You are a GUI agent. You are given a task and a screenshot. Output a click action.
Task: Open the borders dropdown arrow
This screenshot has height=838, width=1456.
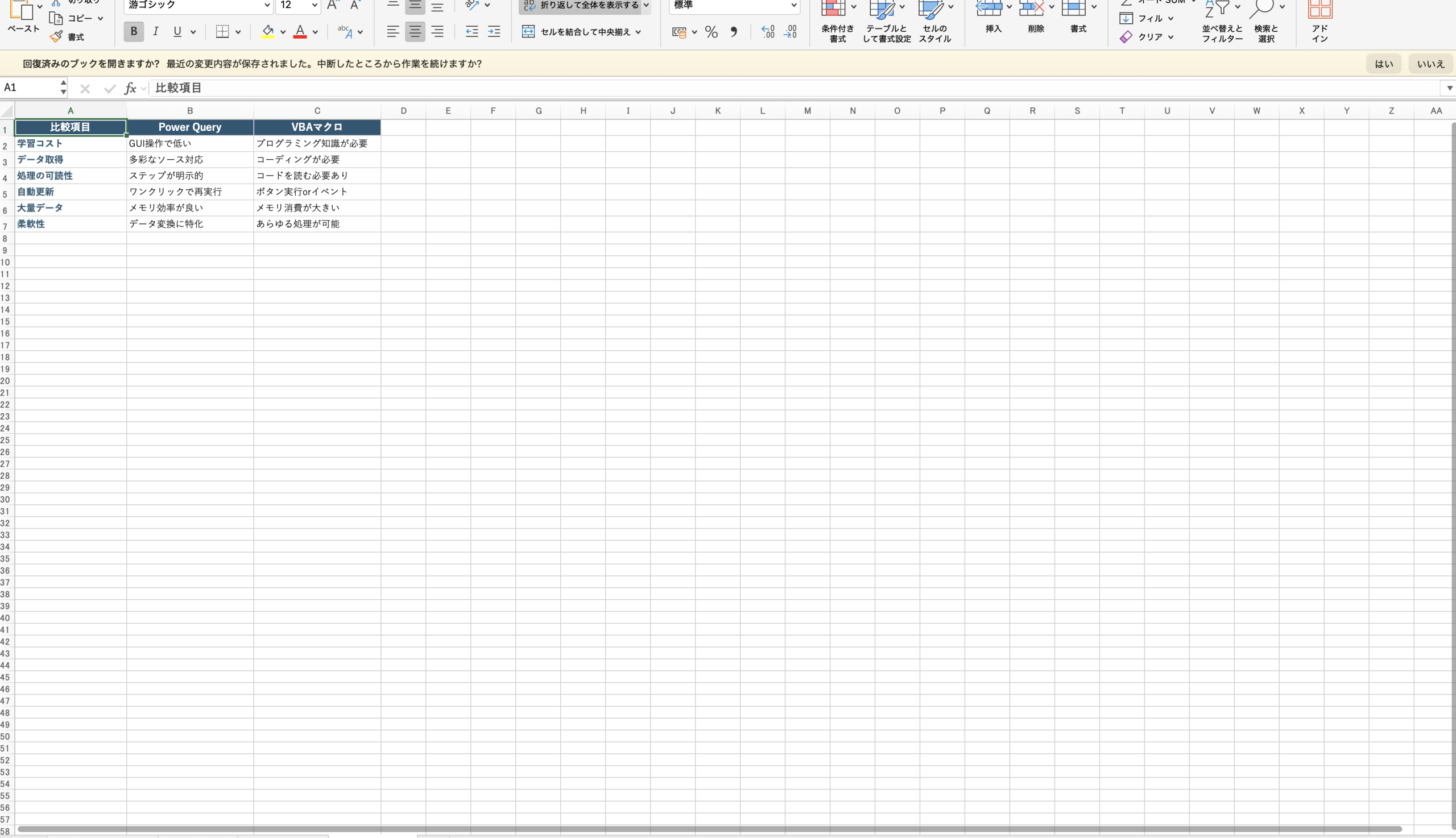point(238,32)
